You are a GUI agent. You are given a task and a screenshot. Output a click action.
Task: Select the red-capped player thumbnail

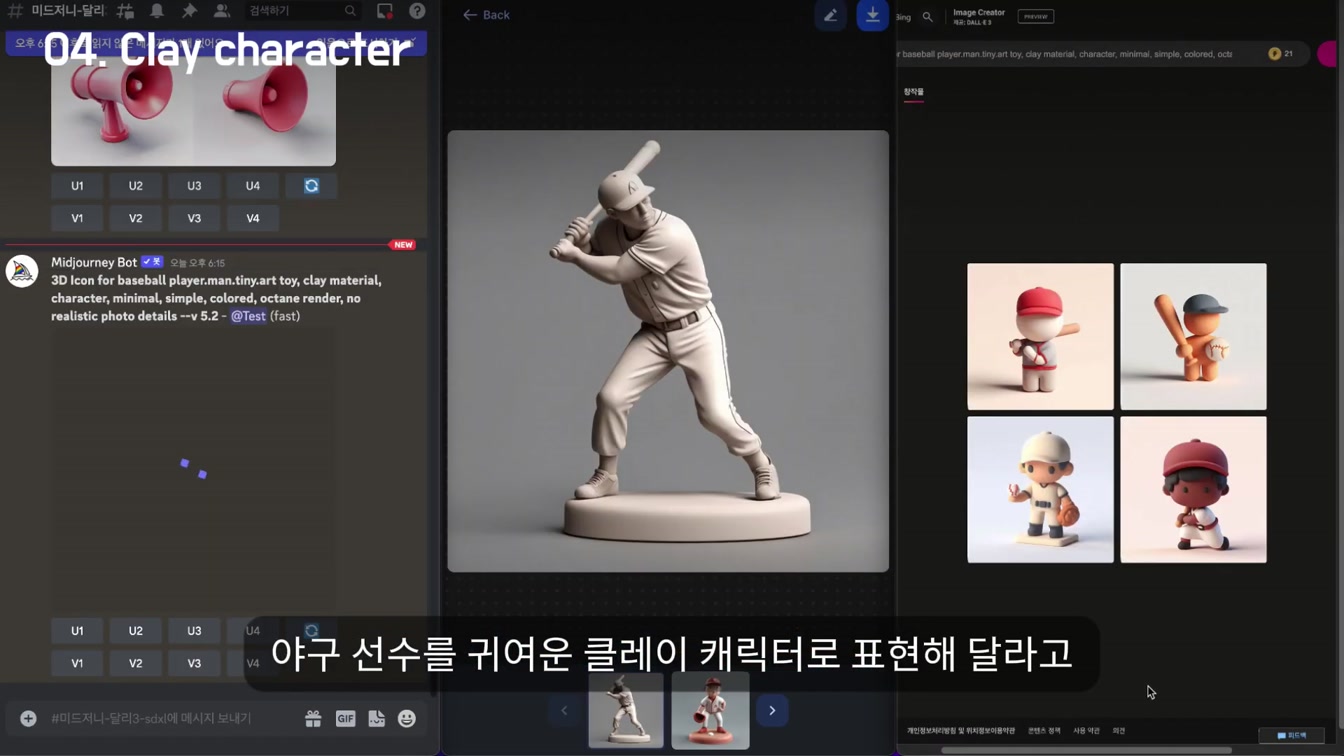710,710
